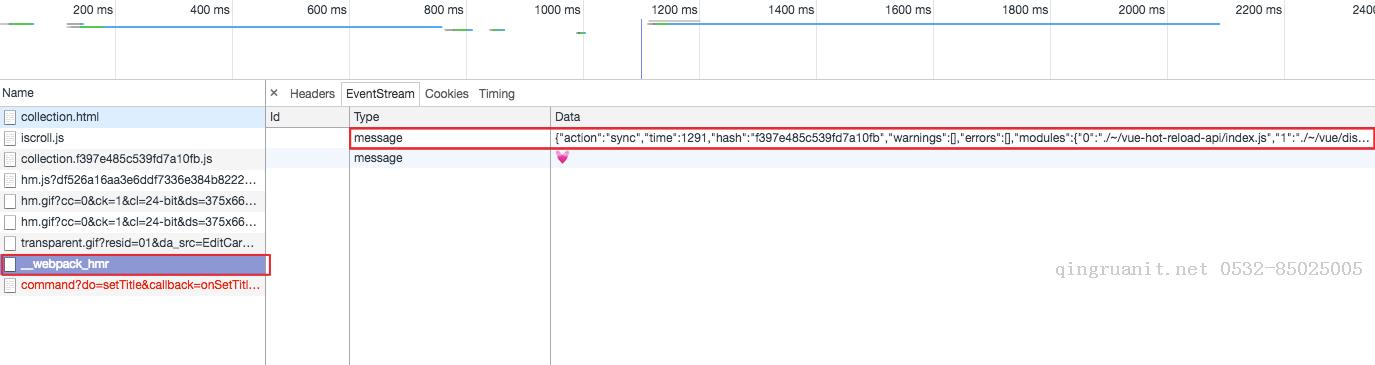The height and width of the screenshot is (365, 1375).
Task: Select collection.f397e485c539fd7a10fb.js request
Action: pos(132,159)
